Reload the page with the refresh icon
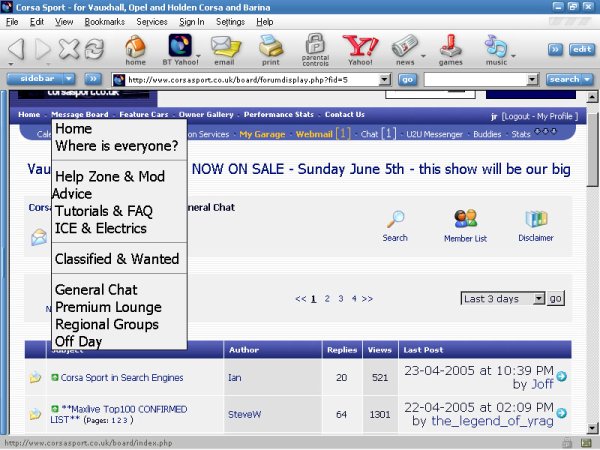The image size is (600, 450). (x=94, y=49)
